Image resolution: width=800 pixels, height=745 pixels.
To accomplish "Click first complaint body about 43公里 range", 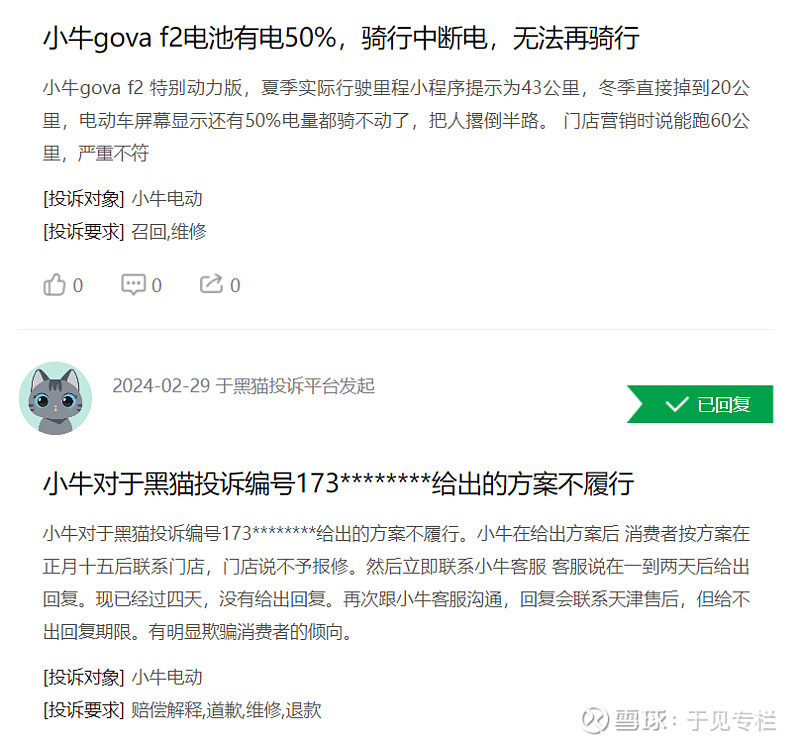I will (396, 120).
